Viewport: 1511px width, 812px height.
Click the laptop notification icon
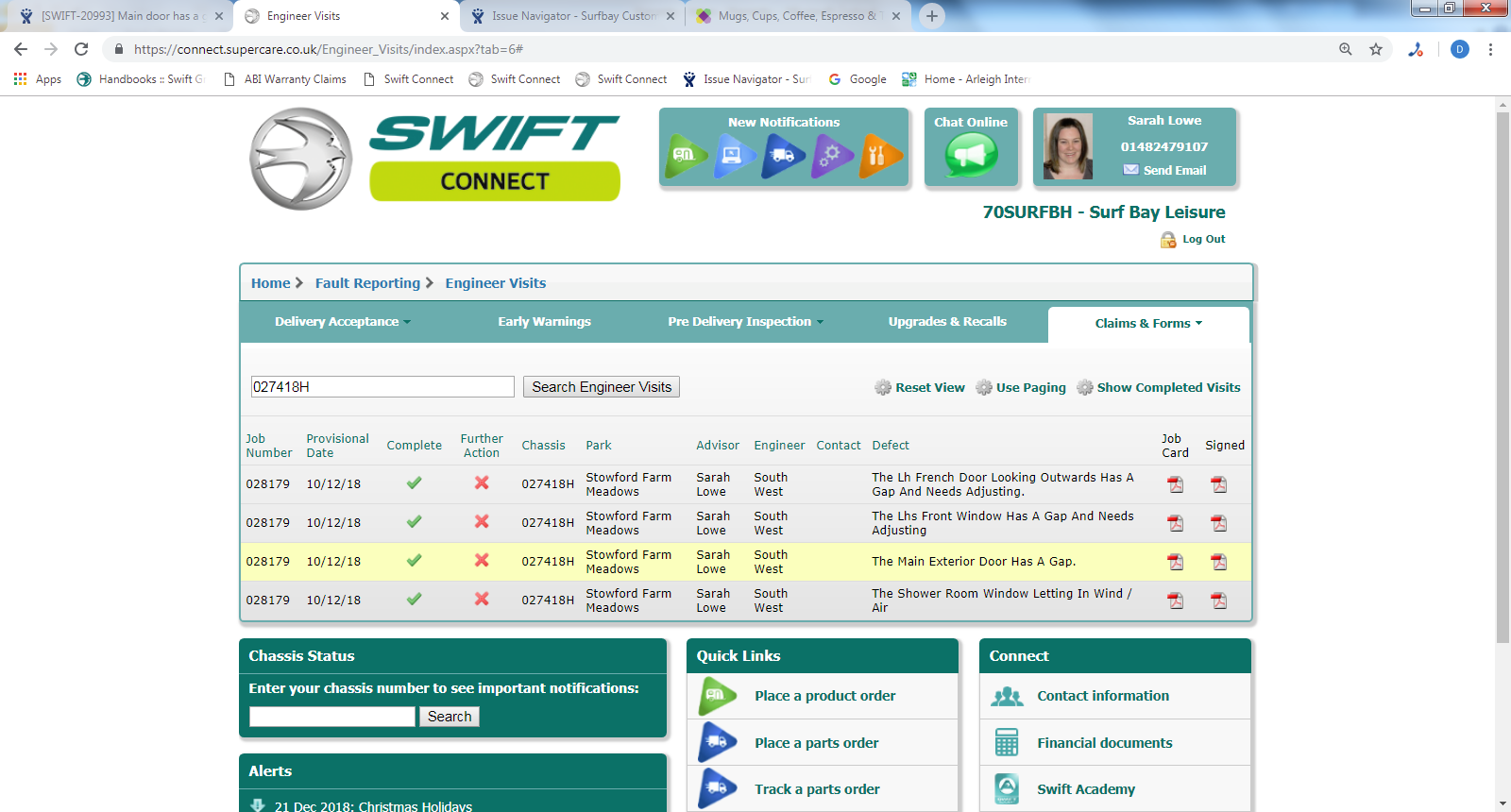pos(734,156)
